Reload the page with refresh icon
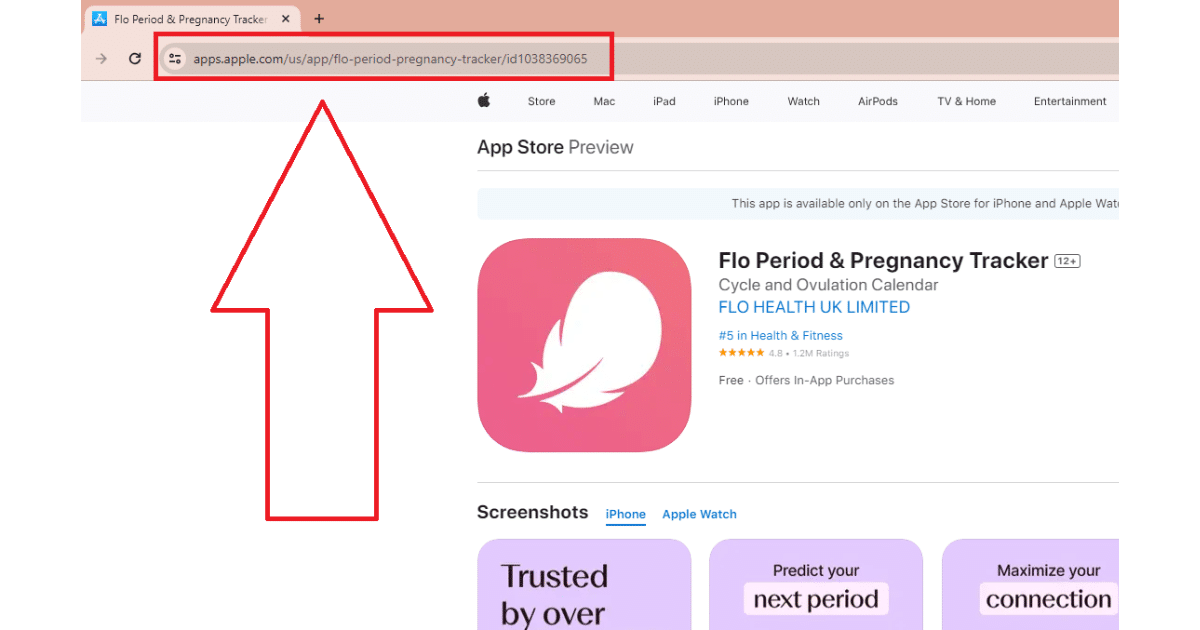This screenshot has width=1200, height=630. (135, 59)
